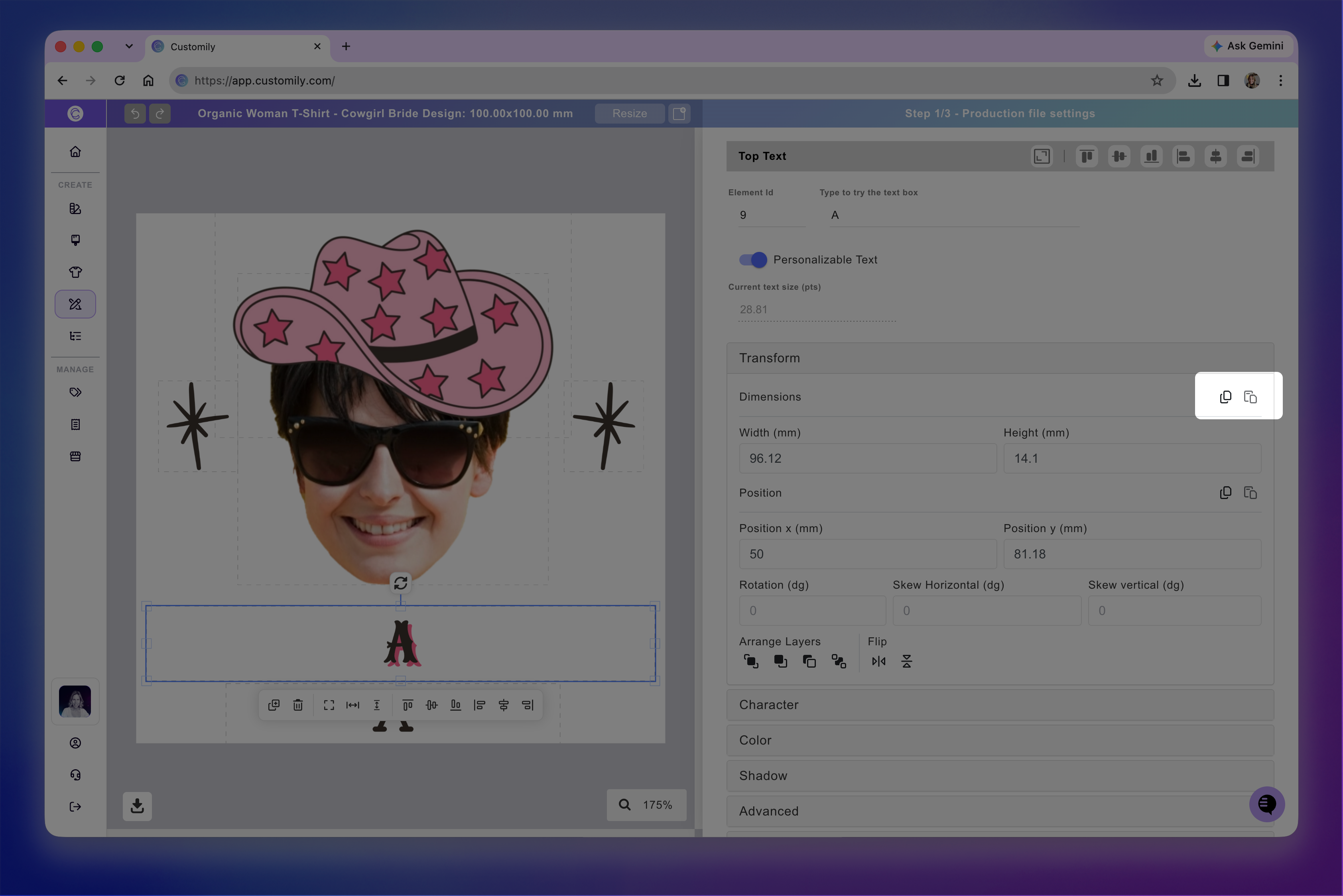The height and width of the screenshot is (896, 1343).
Task: Open the t-shirt products icon in sidebar
Action: [x=75, y=272]
